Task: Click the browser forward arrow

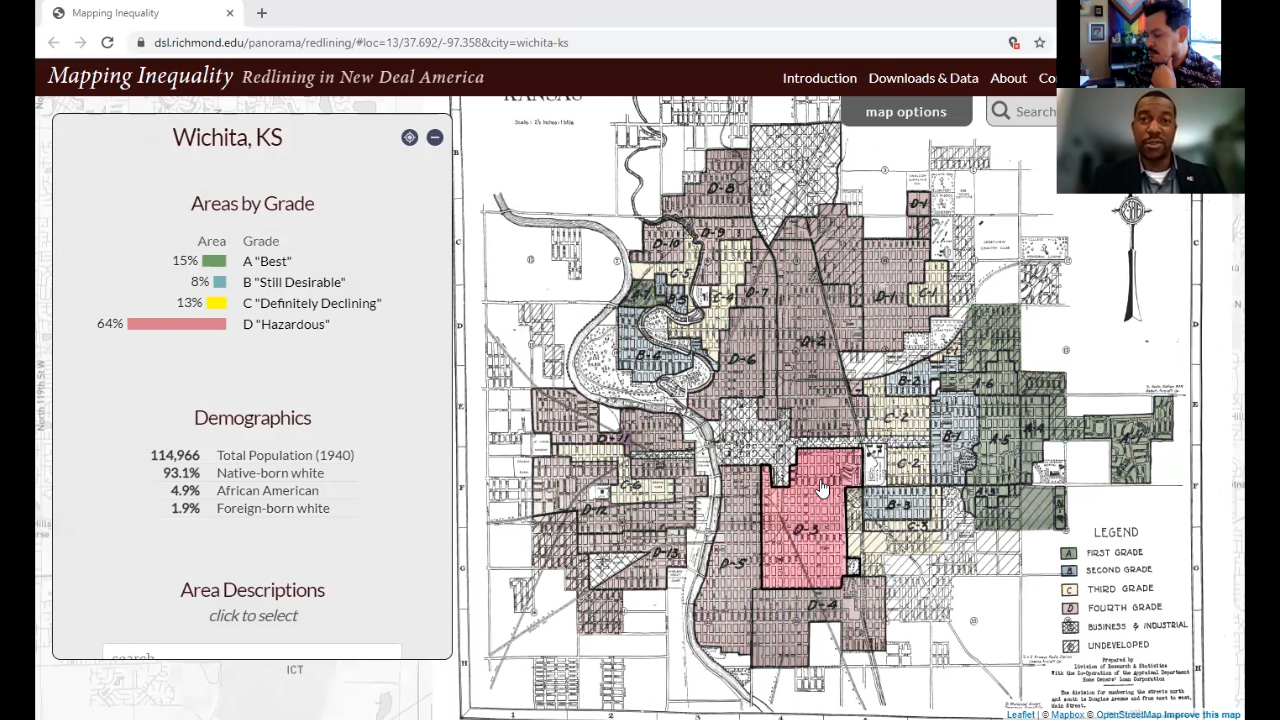Action: (81, 43)
